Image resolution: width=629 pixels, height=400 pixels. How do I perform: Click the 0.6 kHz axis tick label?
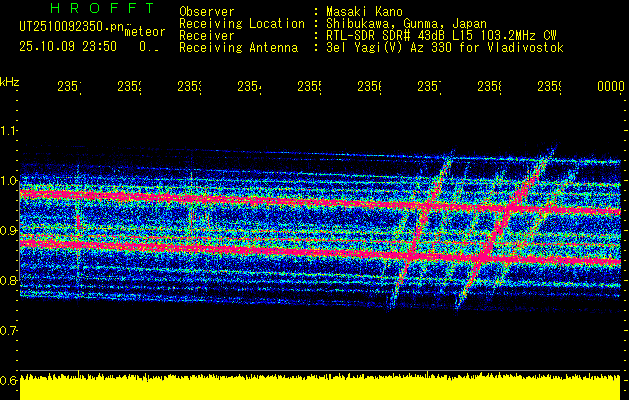pyautogui.click(x=8, y=380)
